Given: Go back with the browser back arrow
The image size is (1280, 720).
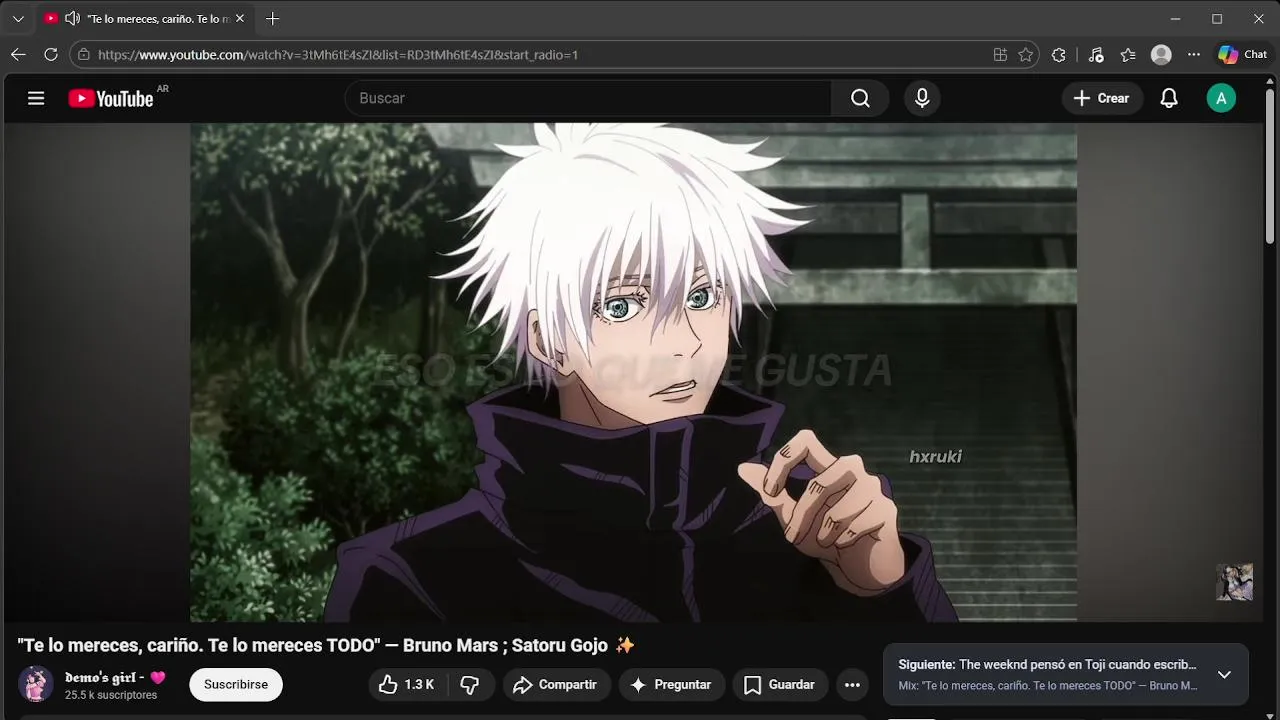Looking at the screenshot, I should point(18,55).
